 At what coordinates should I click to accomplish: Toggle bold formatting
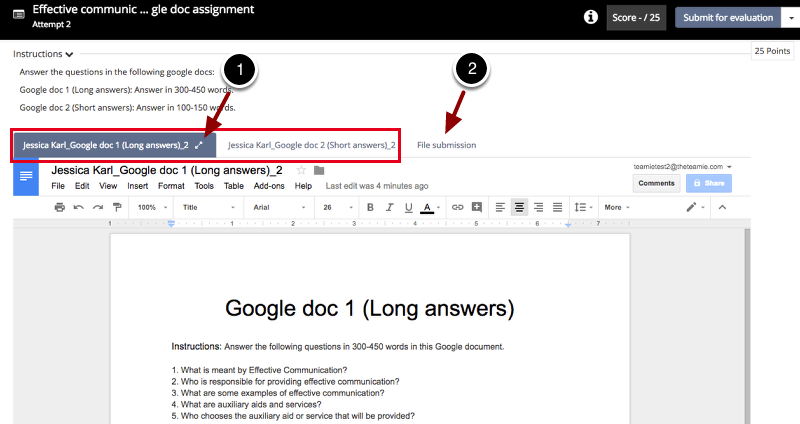pyautogui.click(x=370, y=207)
